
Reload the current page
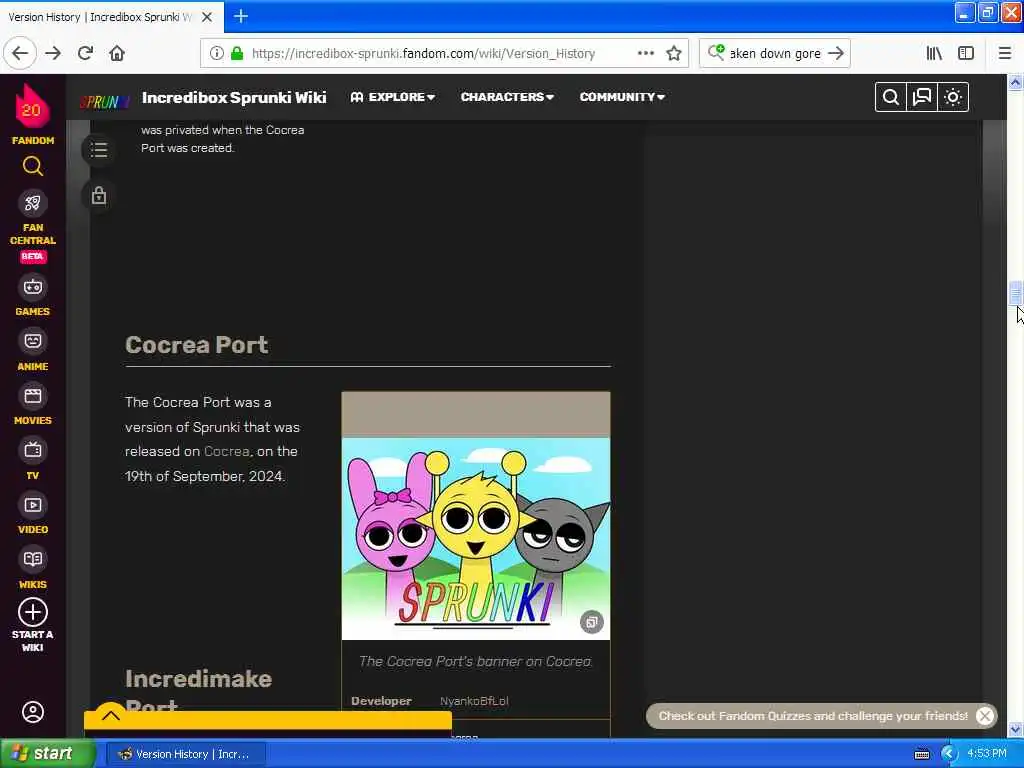pos(85,53)
